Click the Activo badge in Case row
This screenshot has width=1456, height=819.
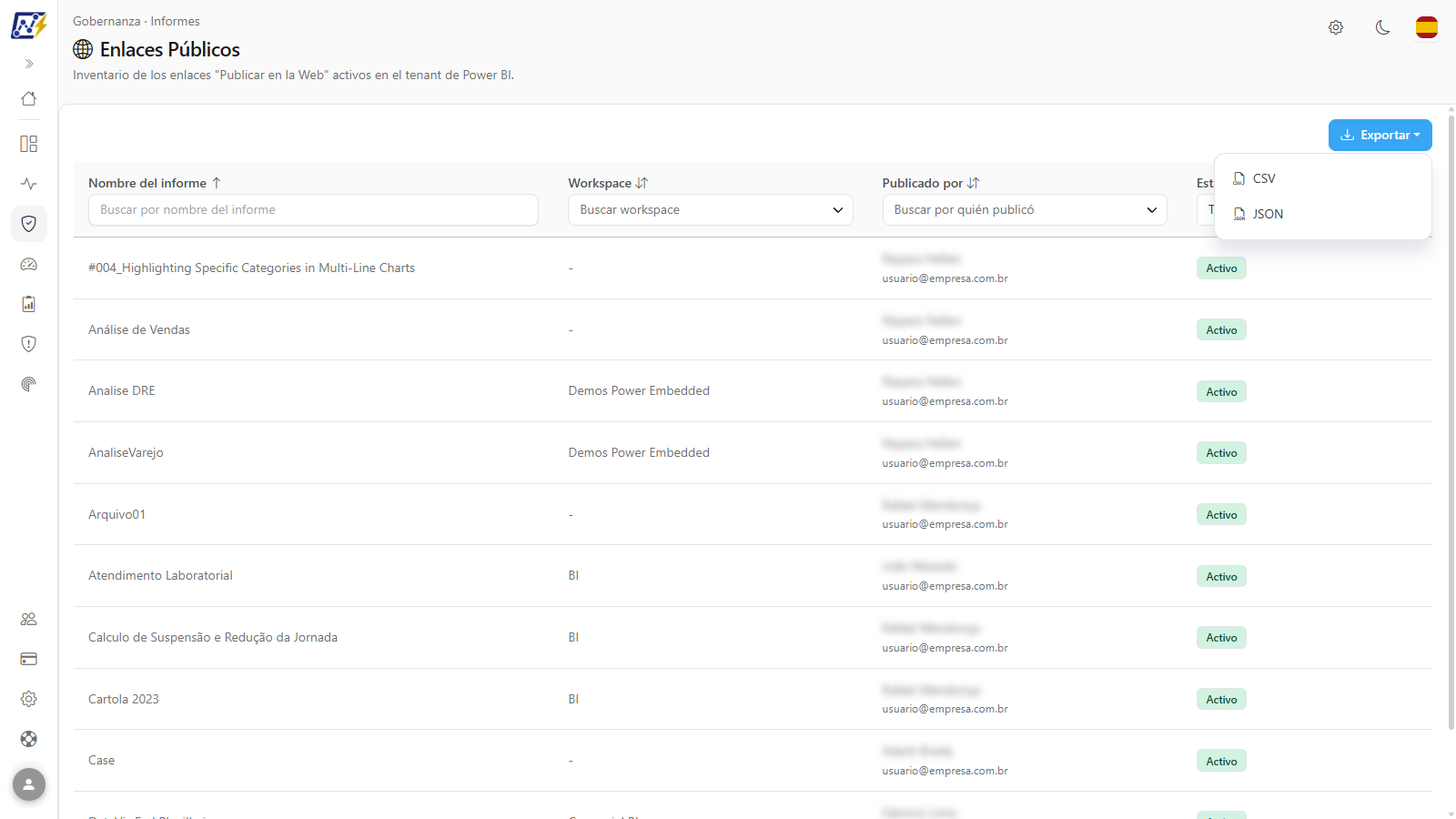pos(1221,761)
